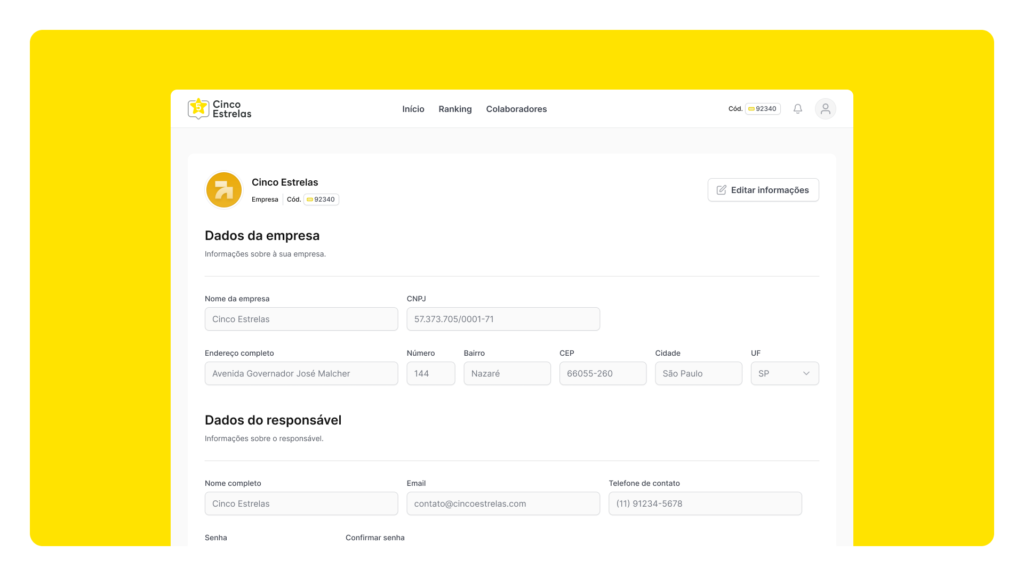The width and height of the screenshot is (1024, 576).
Task: Click into the CNPJ input field
Action: pyautogui.click(x=502, y=319)
